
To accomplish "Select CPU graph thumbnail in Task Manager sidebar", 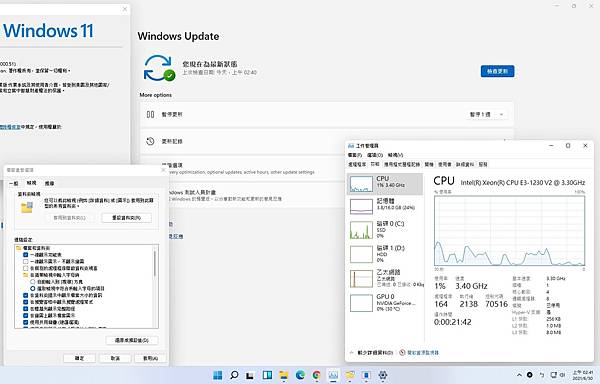I will click(361, 184).
